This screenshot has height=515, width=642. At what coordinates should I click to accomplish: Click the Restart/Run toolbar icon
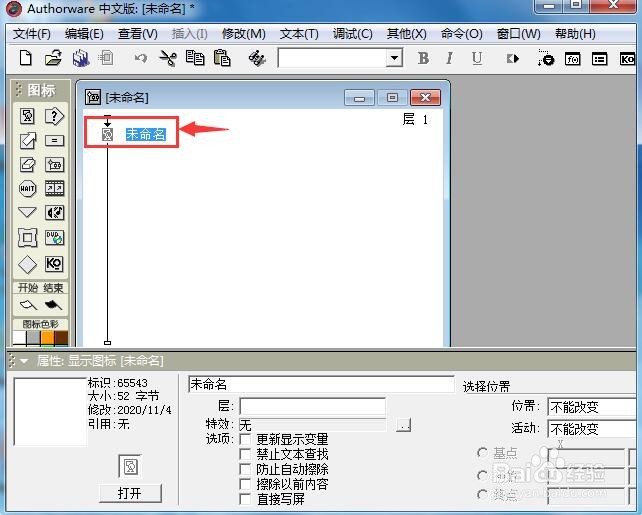513,59
